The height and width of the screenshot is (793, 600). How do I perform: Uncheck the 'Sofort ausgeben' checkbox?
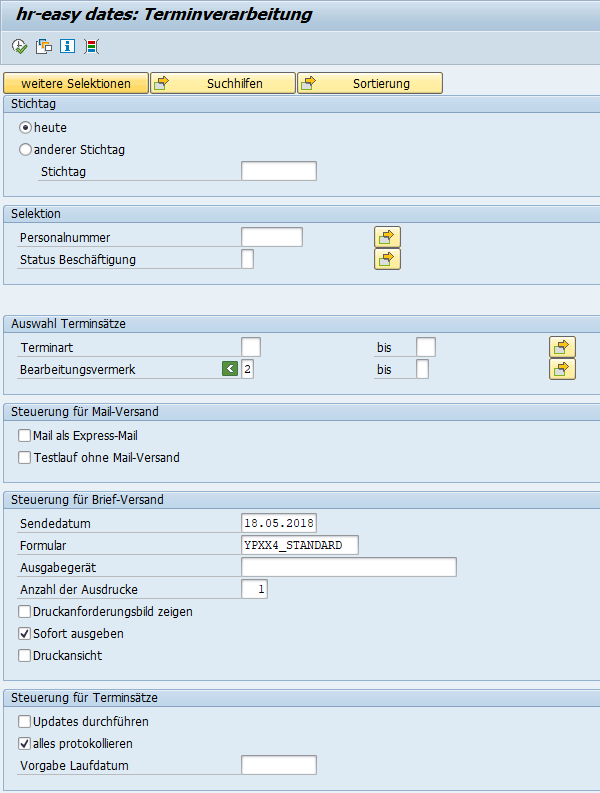pyautogui.click(x=25, y=634)
